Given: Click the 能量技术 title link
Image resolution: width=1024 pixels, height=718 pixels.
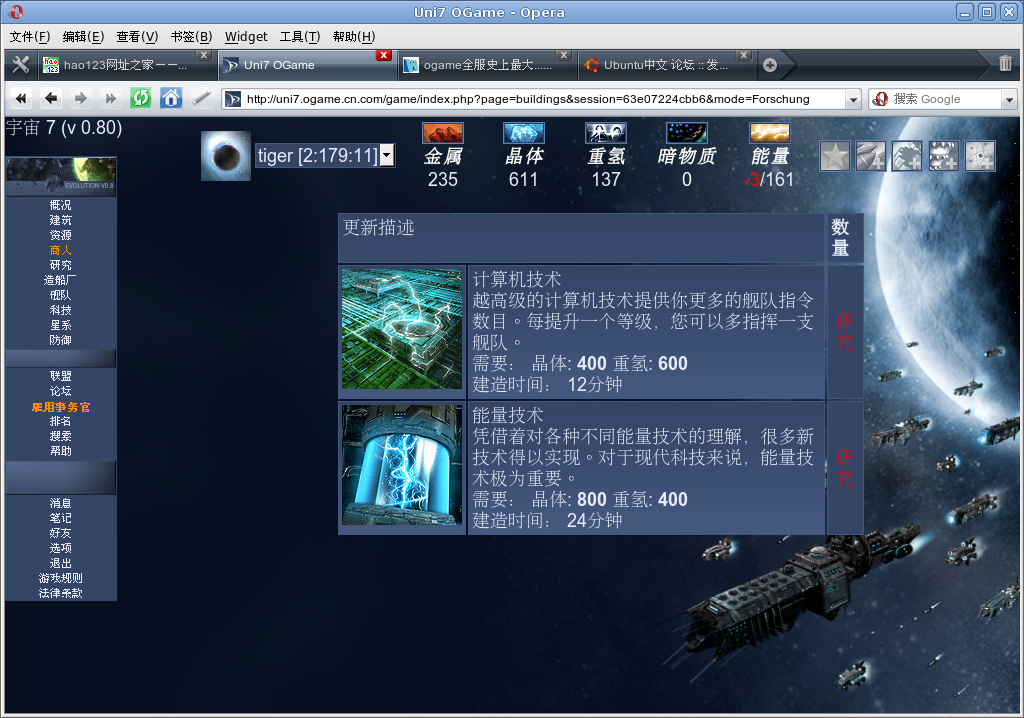Looking at the screenshot, I should [x=507, y=416].
